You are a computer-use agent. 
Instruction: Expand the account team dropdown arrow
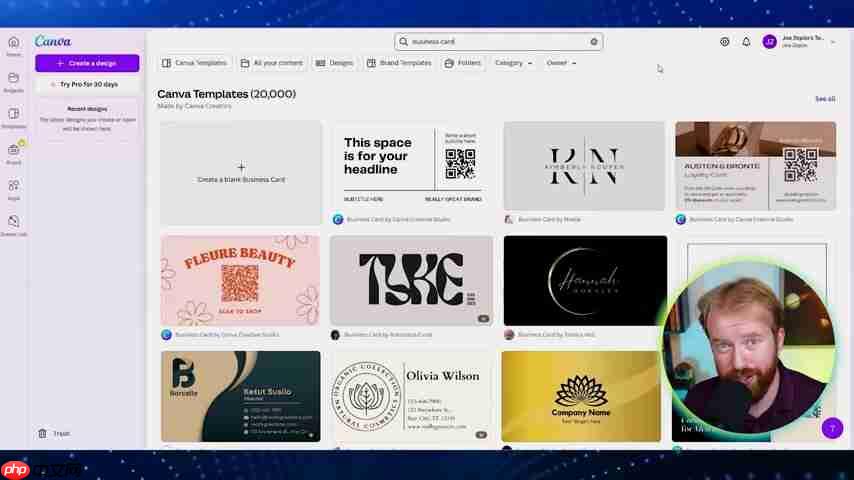click(x=833, y=42)
